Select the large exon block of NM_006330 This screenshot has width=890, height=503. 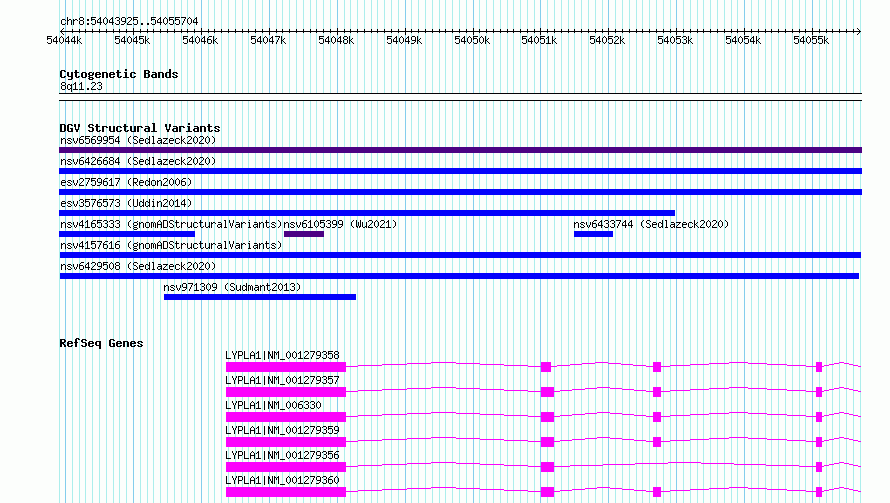286,417
